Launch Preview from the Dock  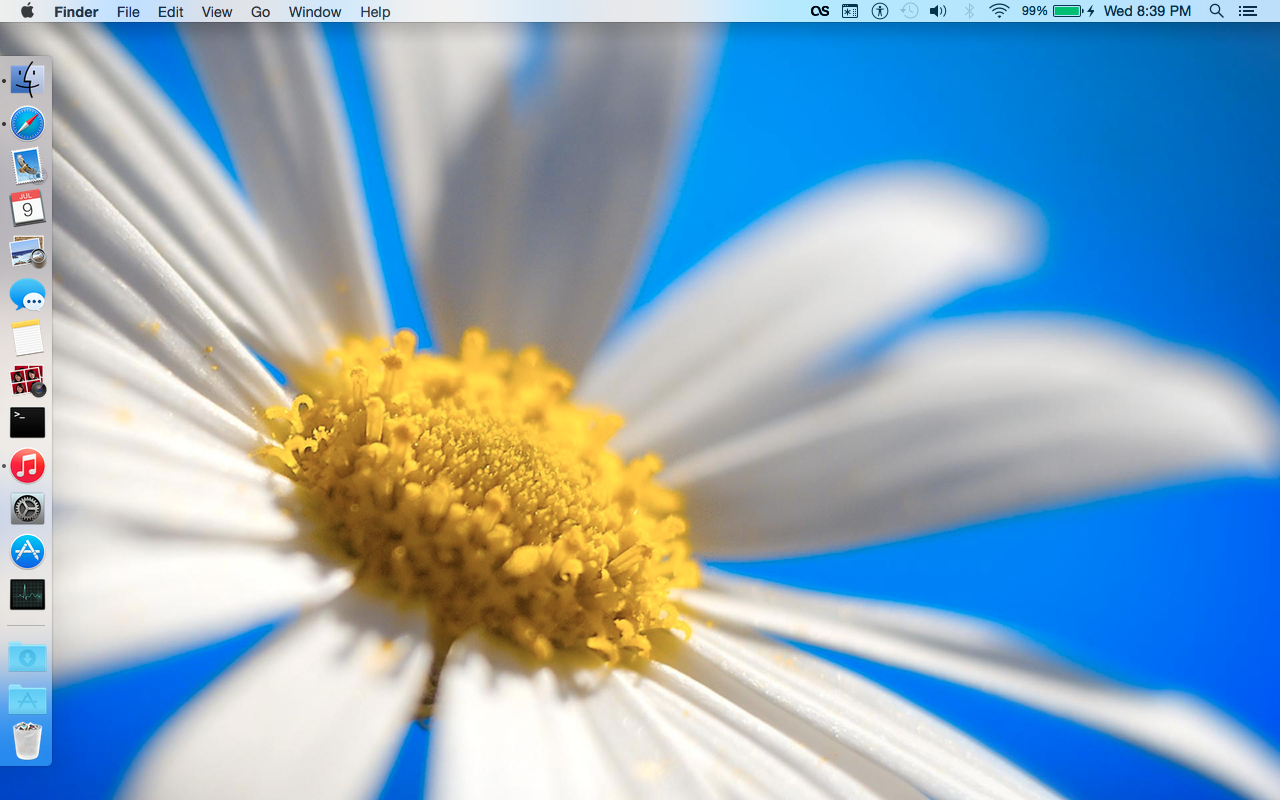click(x=27, y=252)
